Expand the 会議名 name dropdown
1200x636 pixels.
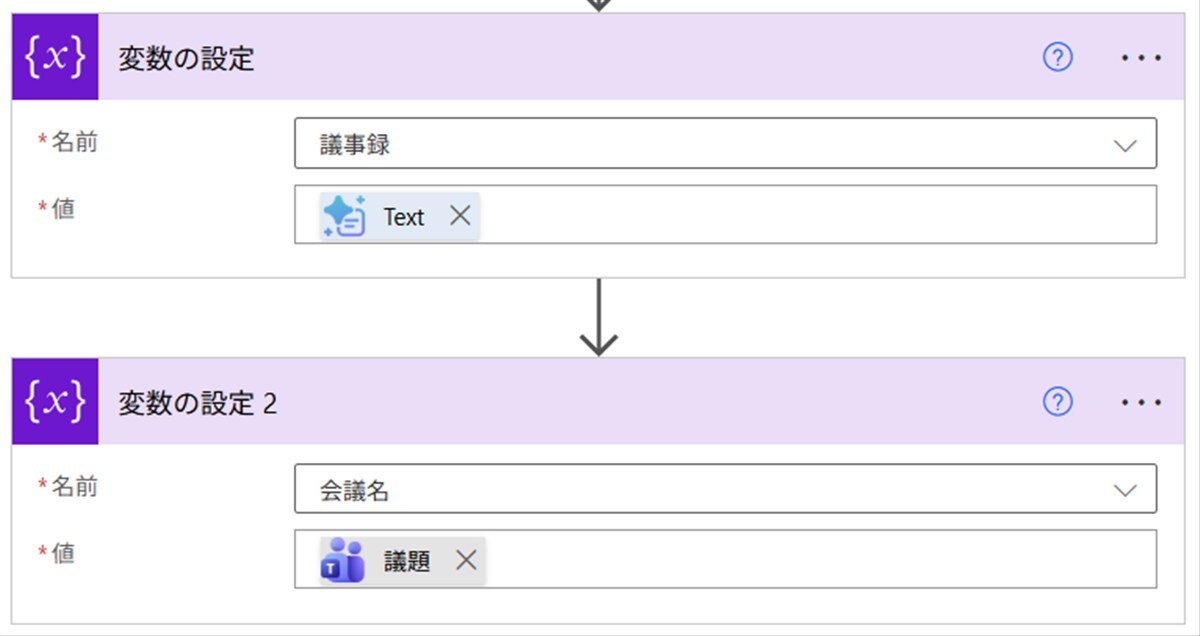(x=1125, y=490)
